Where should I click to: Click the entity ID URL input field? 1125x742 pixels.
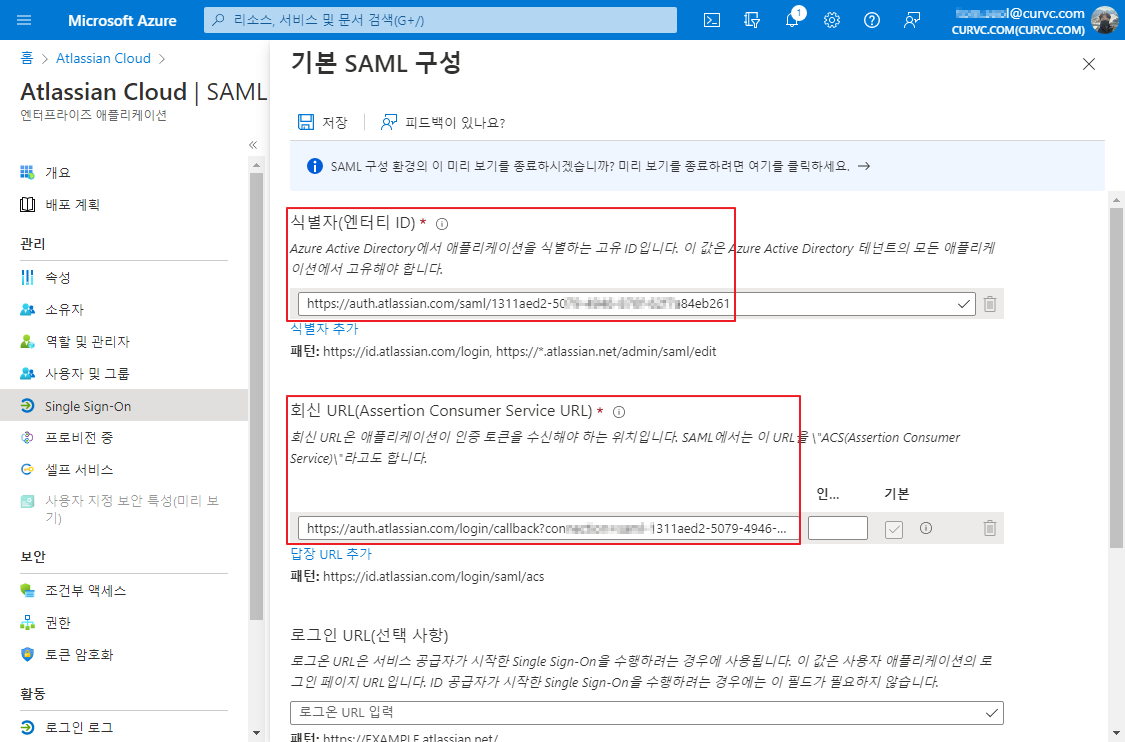point(636,304)
